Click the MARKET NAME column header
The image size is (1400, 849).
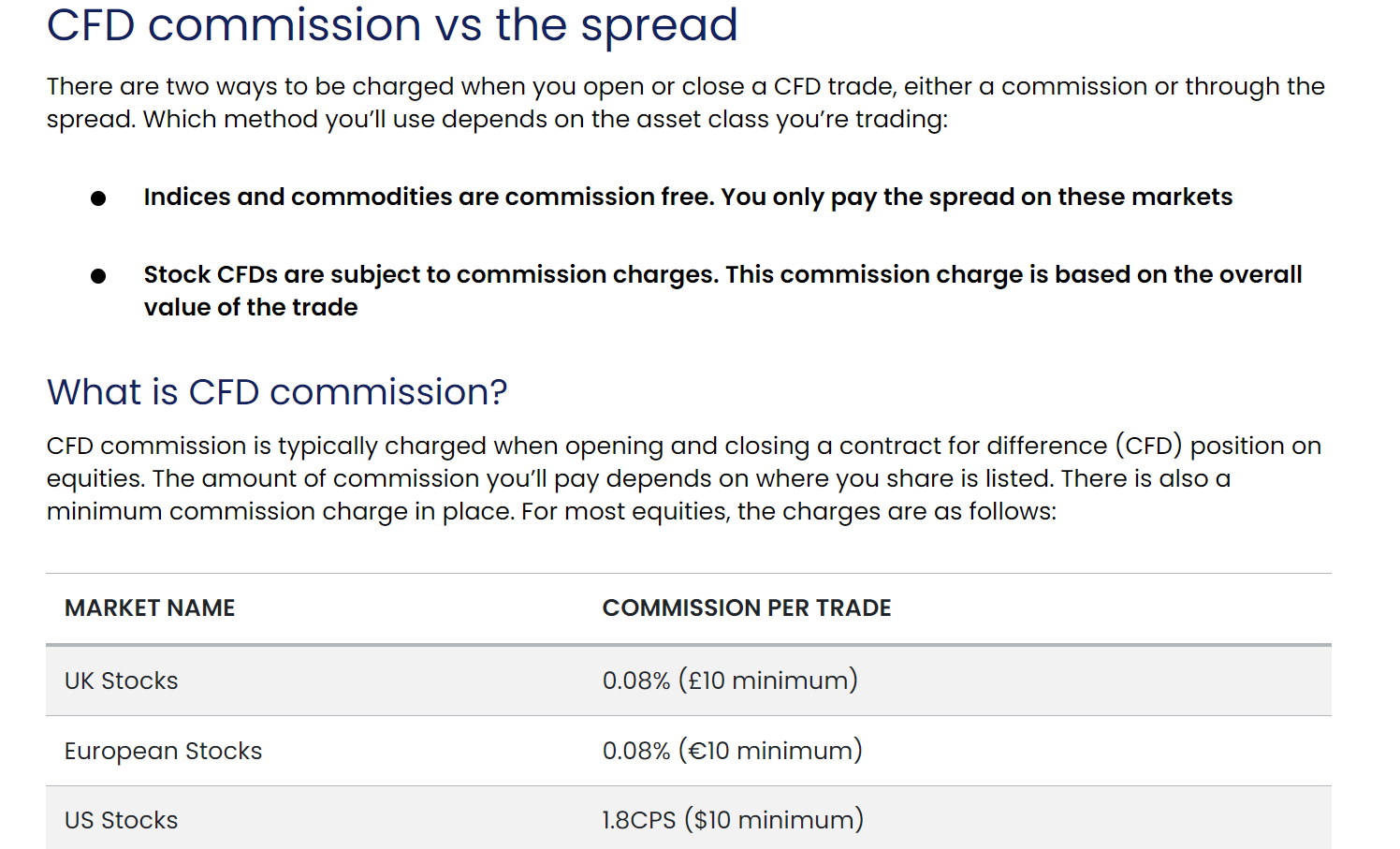click(150, 607)
